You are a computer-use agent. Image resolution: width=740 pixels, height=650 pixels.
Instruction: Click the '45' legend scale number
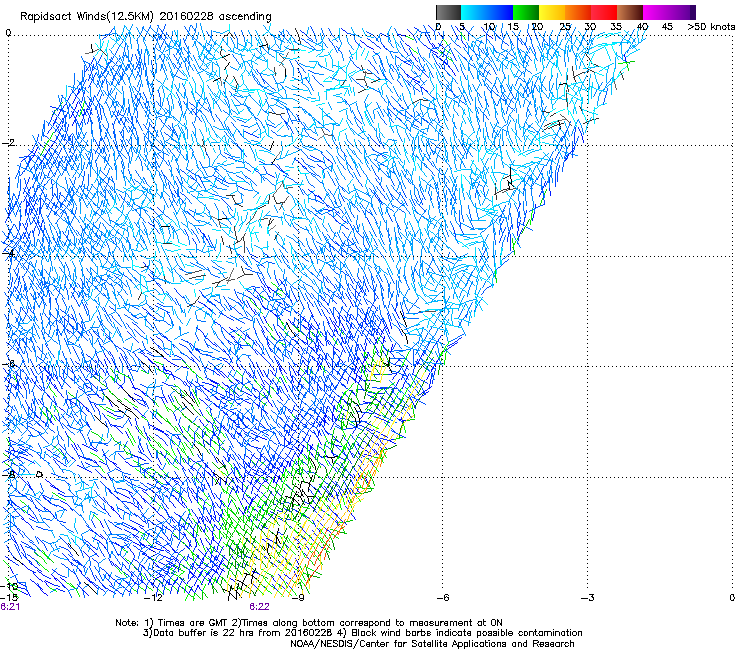click(x=667, y=27)
